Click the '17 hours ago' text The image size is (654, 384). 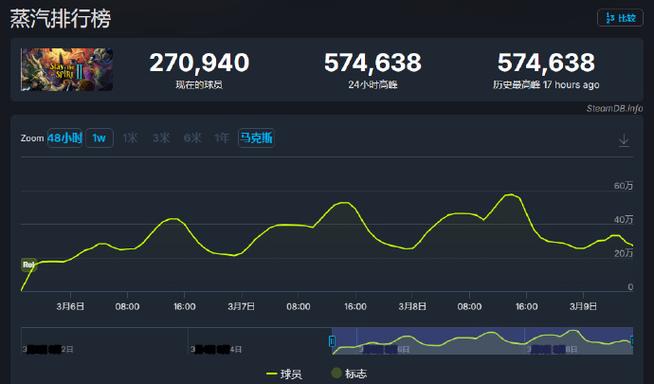point(571,85)
